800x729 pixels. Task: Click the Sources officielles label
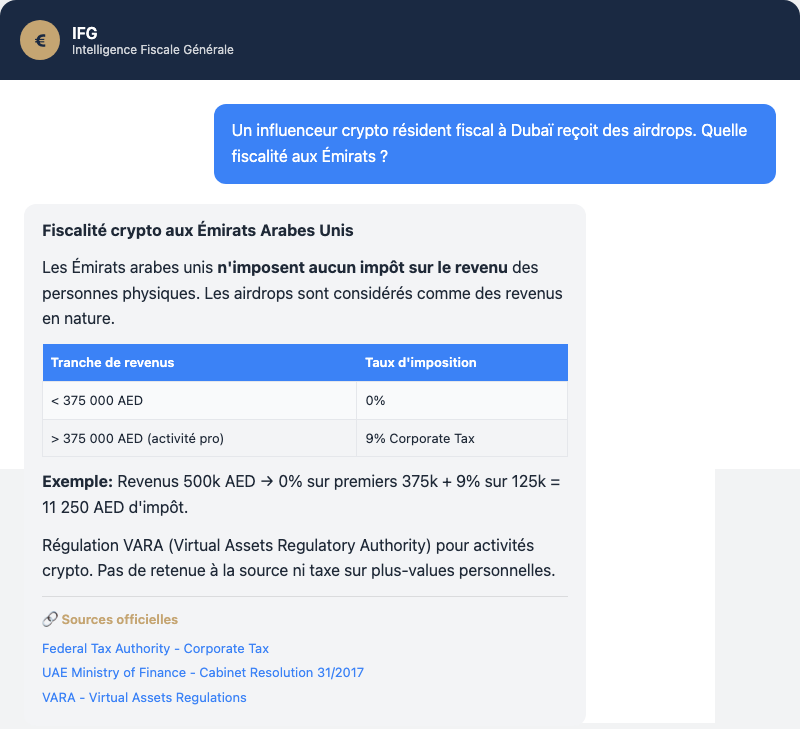(120, 620)
